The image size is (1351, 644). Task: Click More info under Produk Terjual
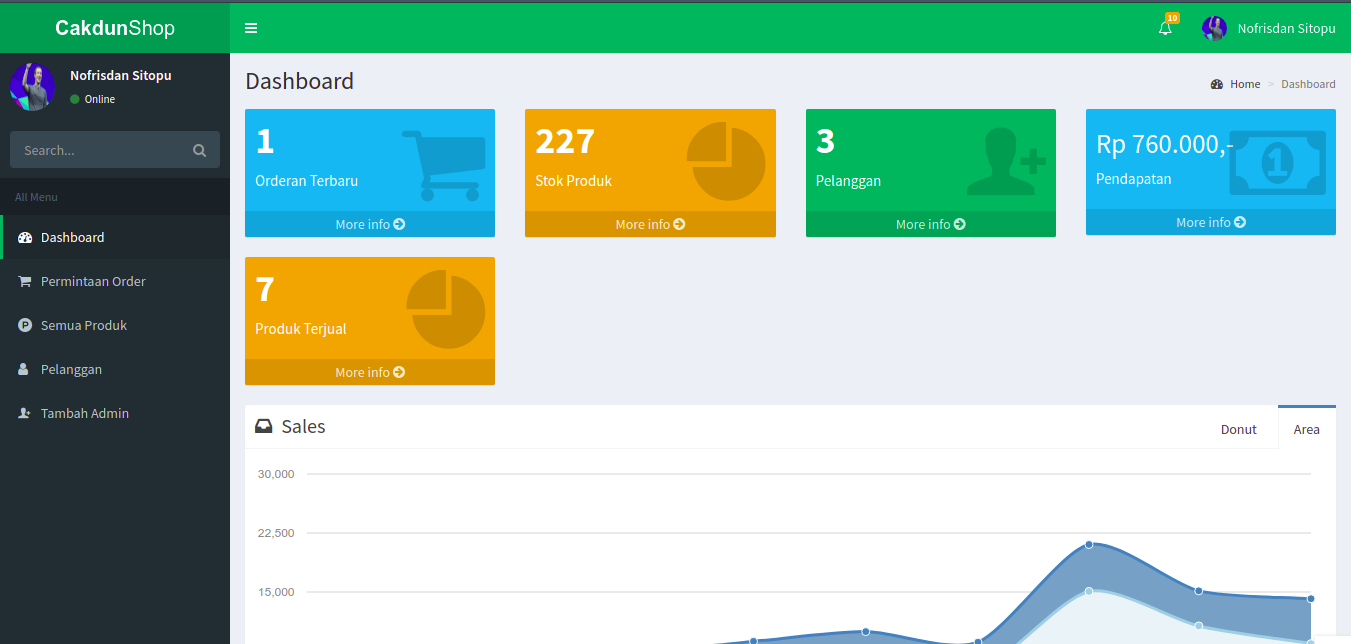pyautogui.click(x=370, y=372)
